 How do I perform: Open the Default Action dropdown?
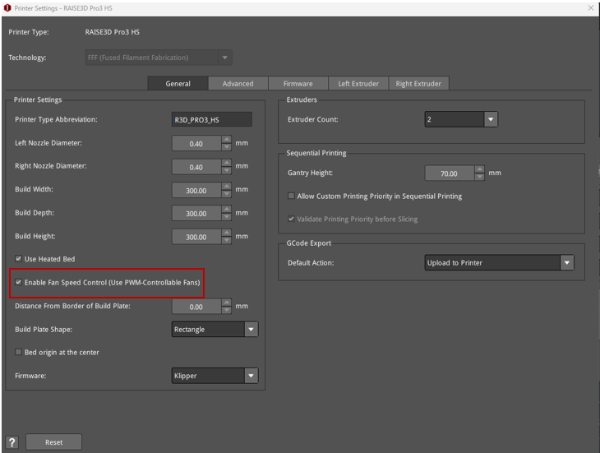(x=499, y=263)
